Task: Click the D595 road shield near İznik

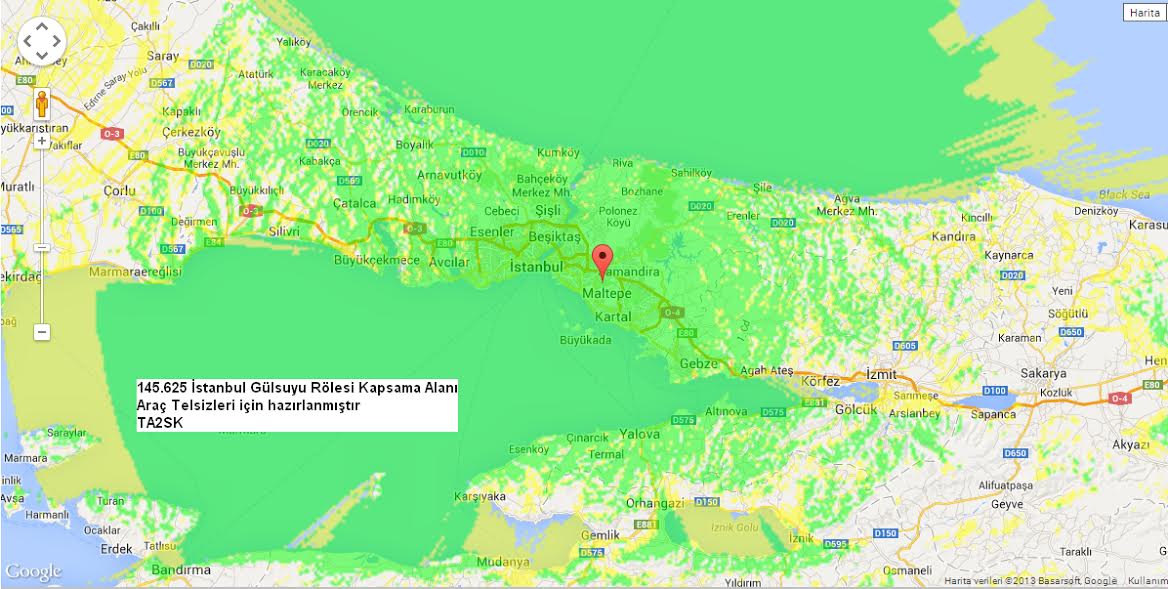Action: pyautogui.click(x=836, y=544)
